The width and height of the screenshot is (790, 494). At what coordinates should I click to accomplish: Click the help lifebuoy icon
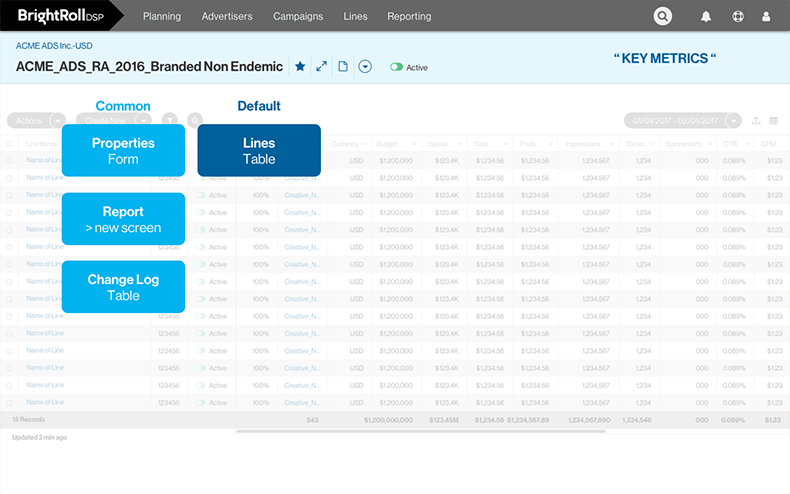click(737, 17)
